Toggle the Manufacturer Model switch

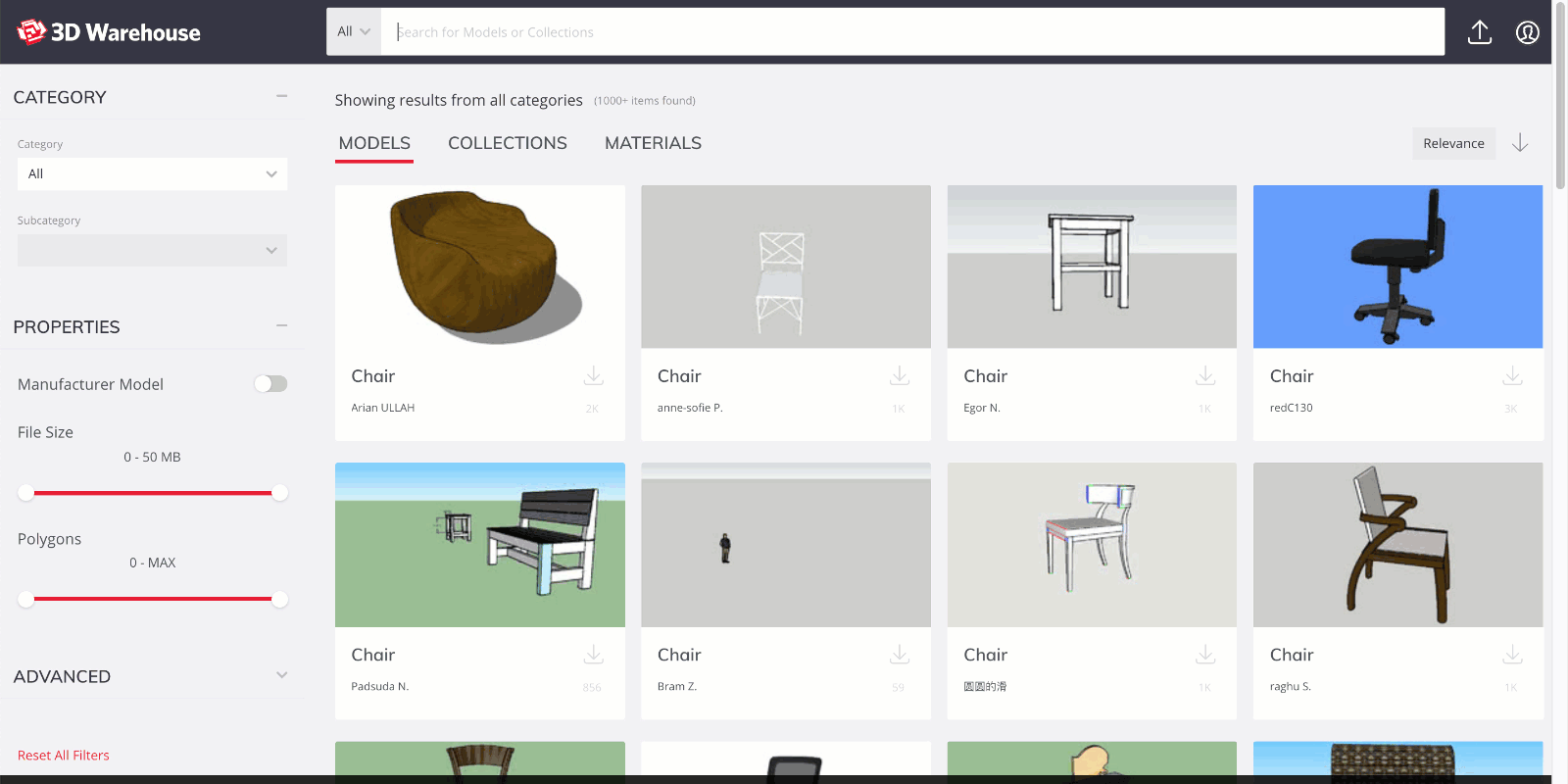tap(270, 384)
